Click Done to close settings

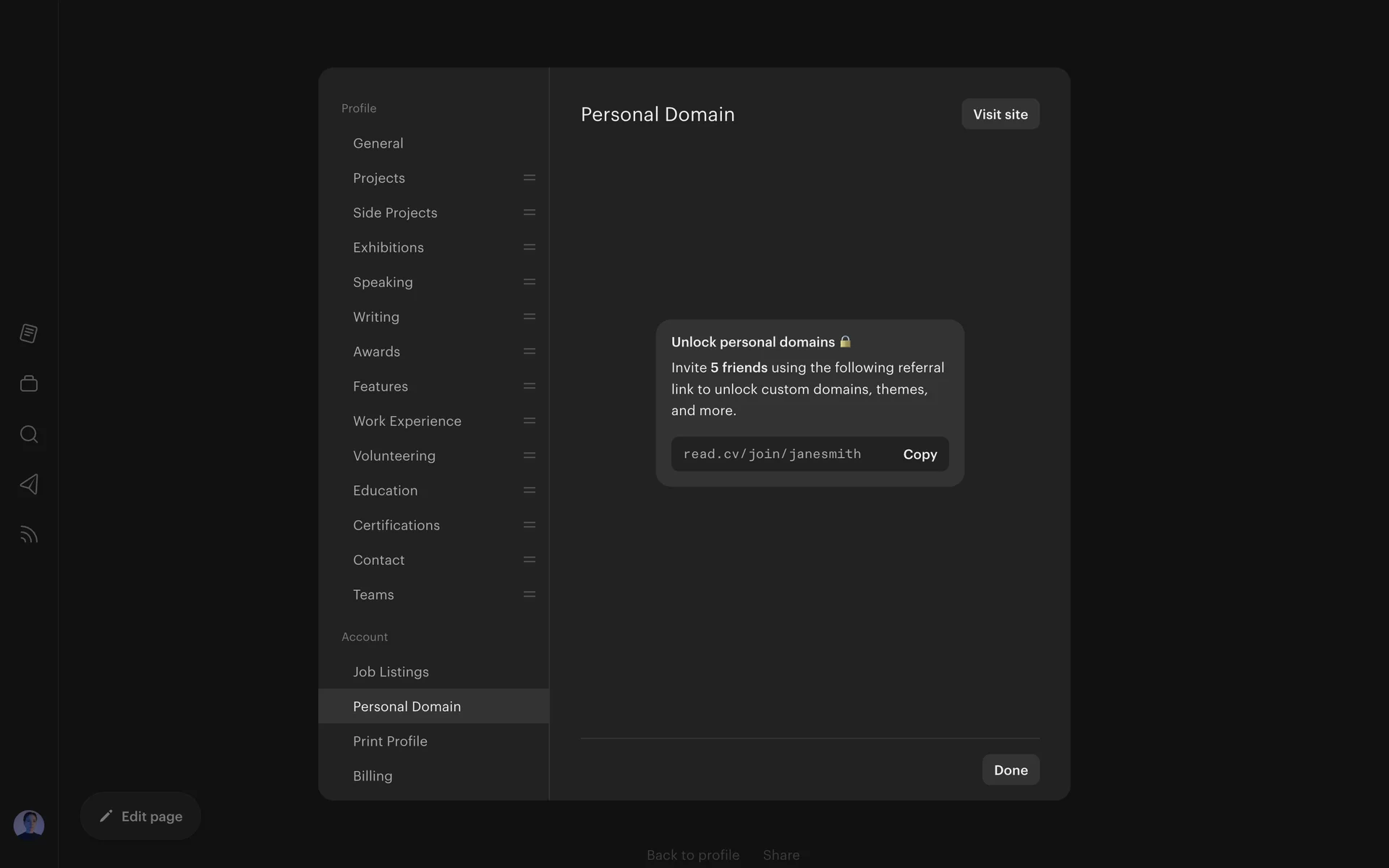coord(1011,770)
